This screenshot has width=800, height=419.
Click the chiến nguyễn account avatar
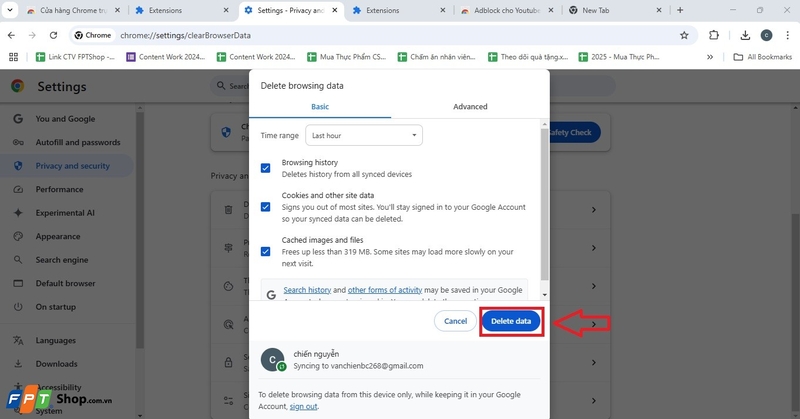[272, 359]
